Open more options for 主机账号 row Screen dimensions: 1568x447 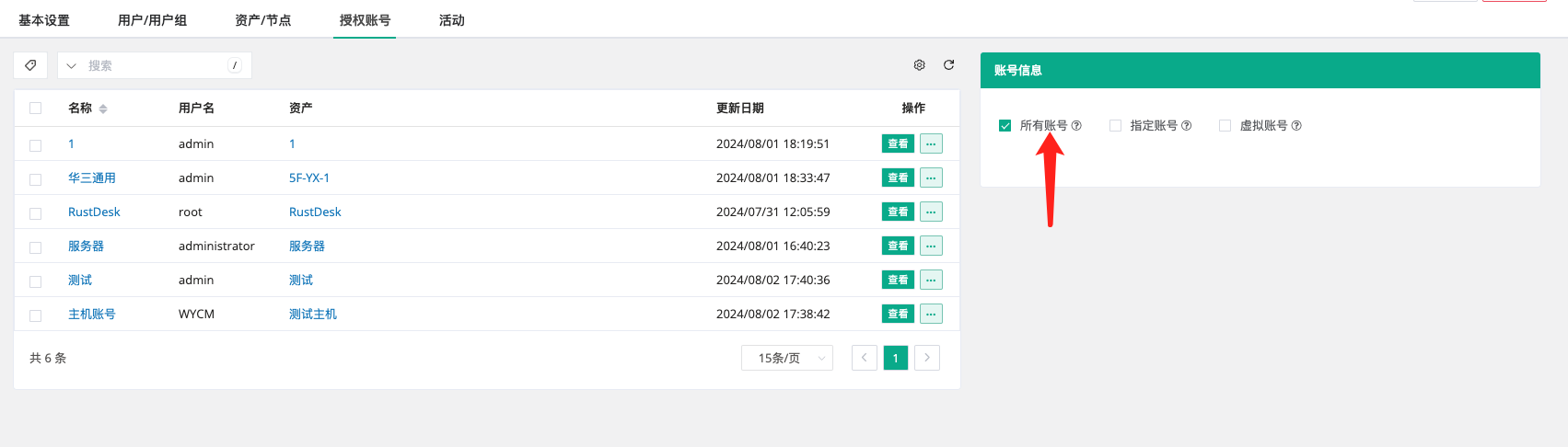click(x=931, y=314)
